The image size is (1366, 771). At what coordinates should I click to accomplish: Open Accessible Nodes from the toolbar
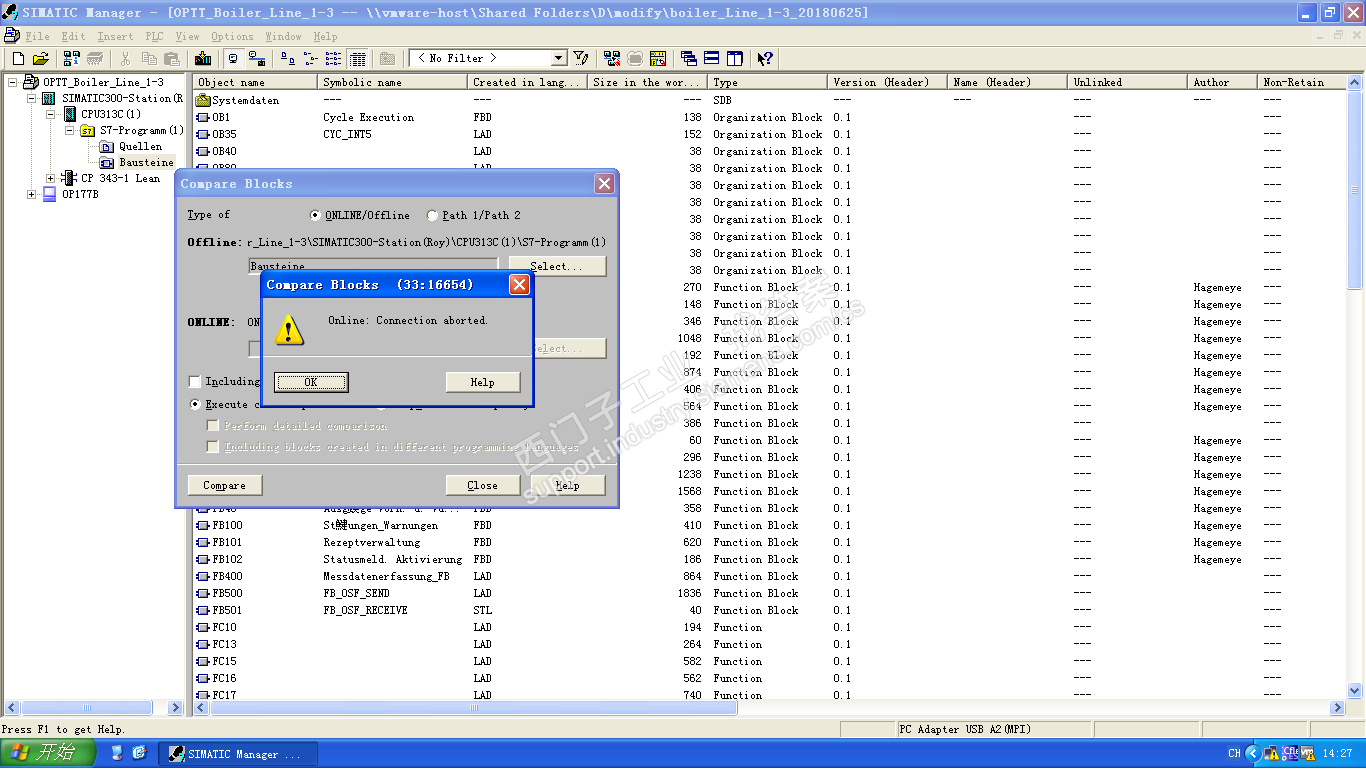[x=72, y=59]
